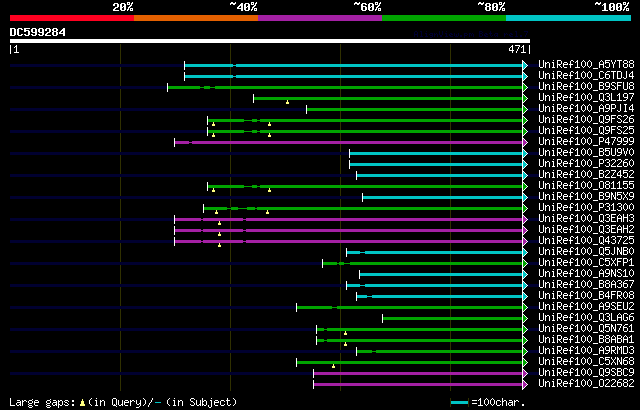This screenshot has height=410, width=640.
Task: Open the UniRef100_P31300 hit
Action: pos(586,208)
